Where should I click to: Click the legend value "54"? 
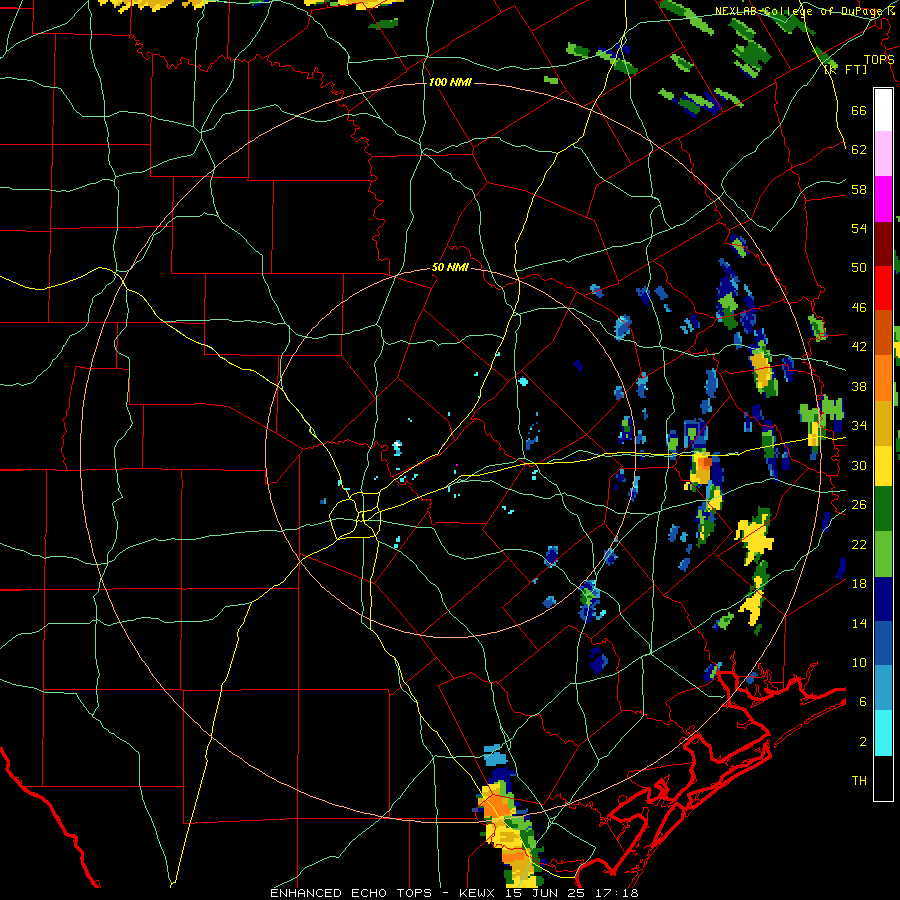pos(859,228)
